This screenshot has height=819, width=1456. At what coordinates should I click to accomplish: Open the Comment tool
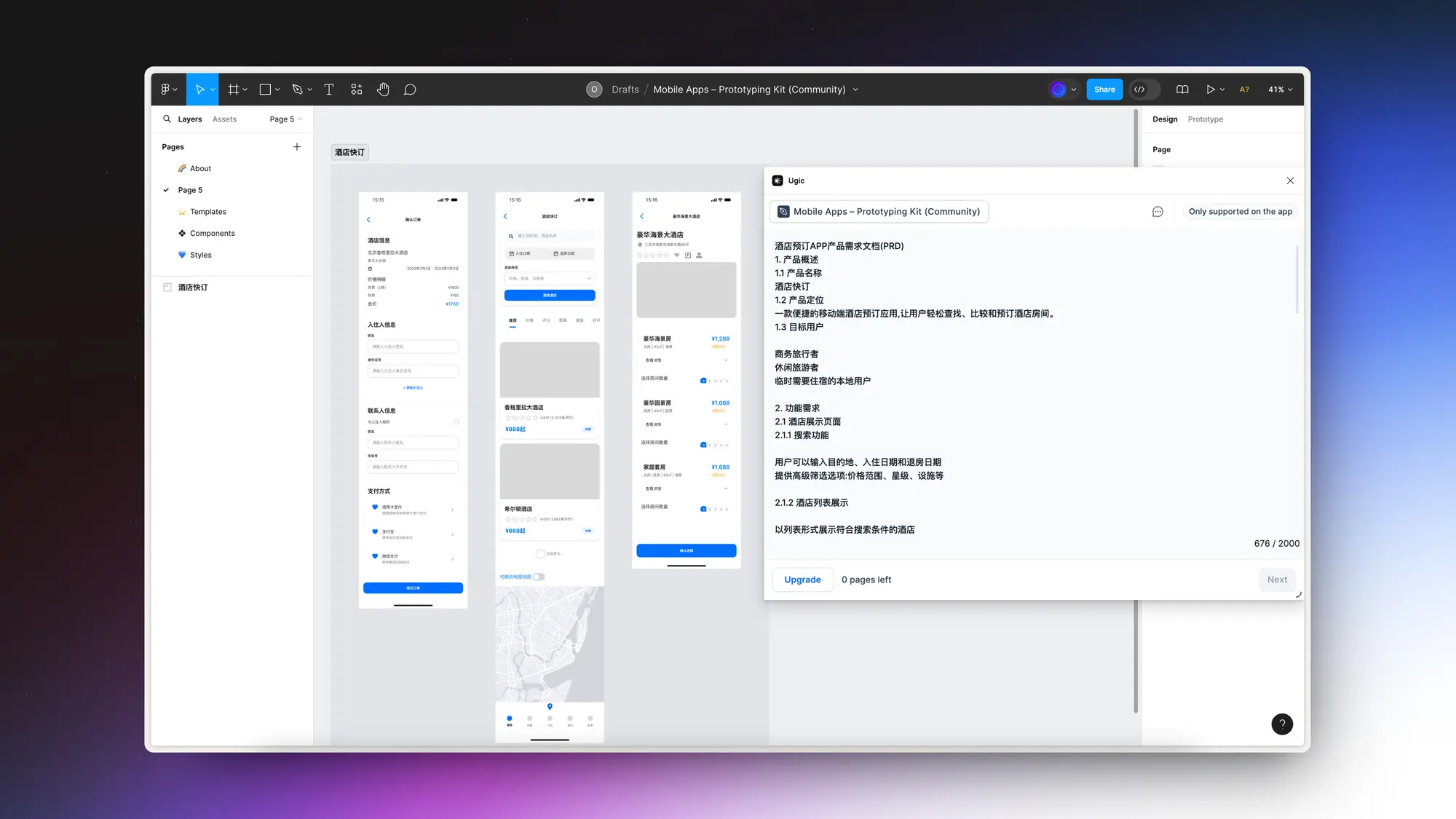pyautogui.click(x=410, y=89)
